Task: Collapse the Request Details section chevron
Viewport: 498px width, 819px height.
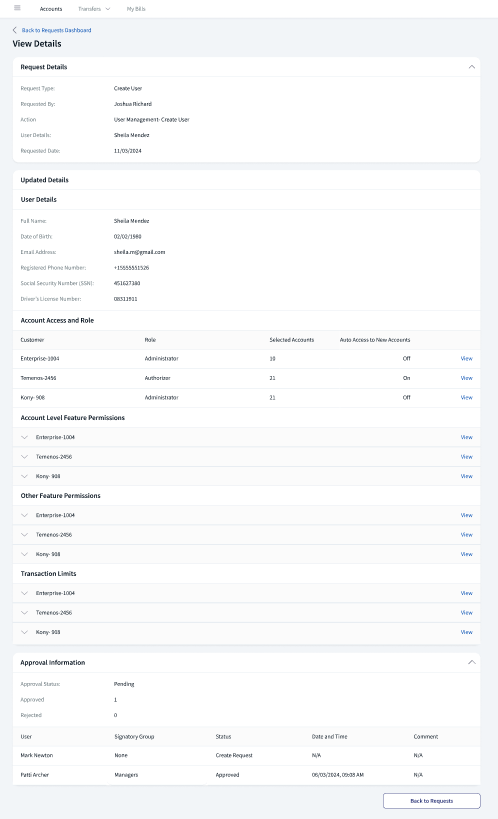Action: pyautogui.click(x=471, y=67)
